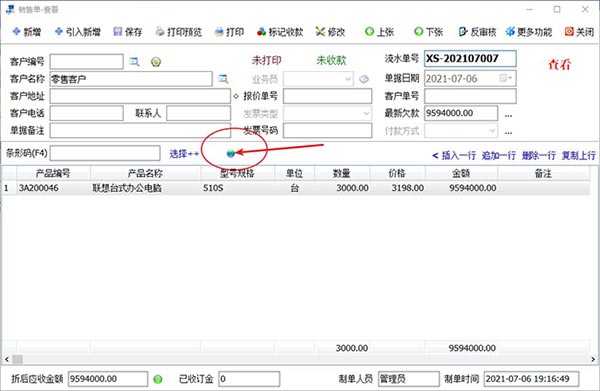The height and width of the screenshot is (391, 600).
Task: Click the icon next to 业务员 dropdown
Action: click(x=364, y=79)
